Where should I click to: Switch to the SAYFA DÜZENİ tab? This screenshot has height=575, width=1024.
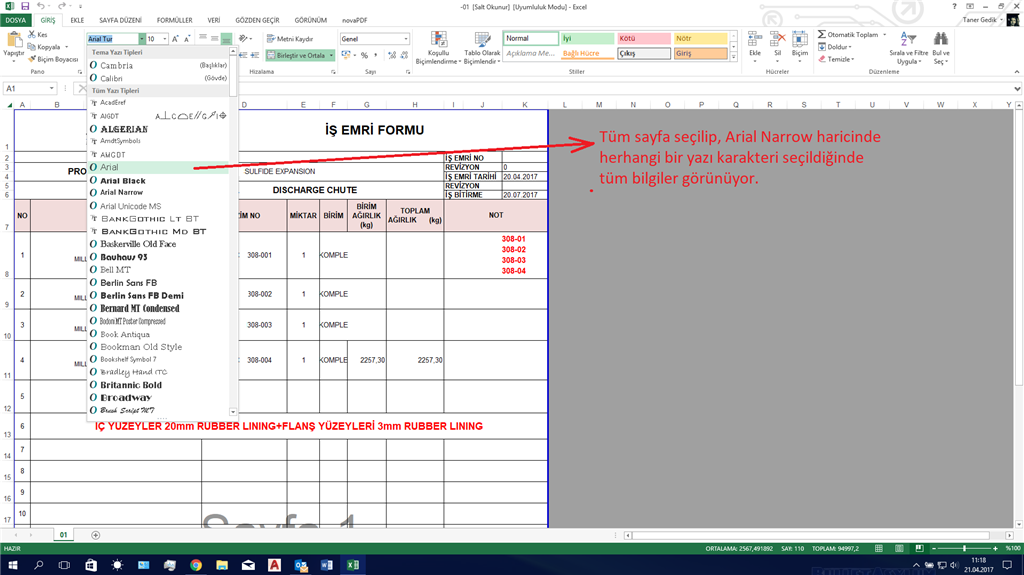point(120,20)
